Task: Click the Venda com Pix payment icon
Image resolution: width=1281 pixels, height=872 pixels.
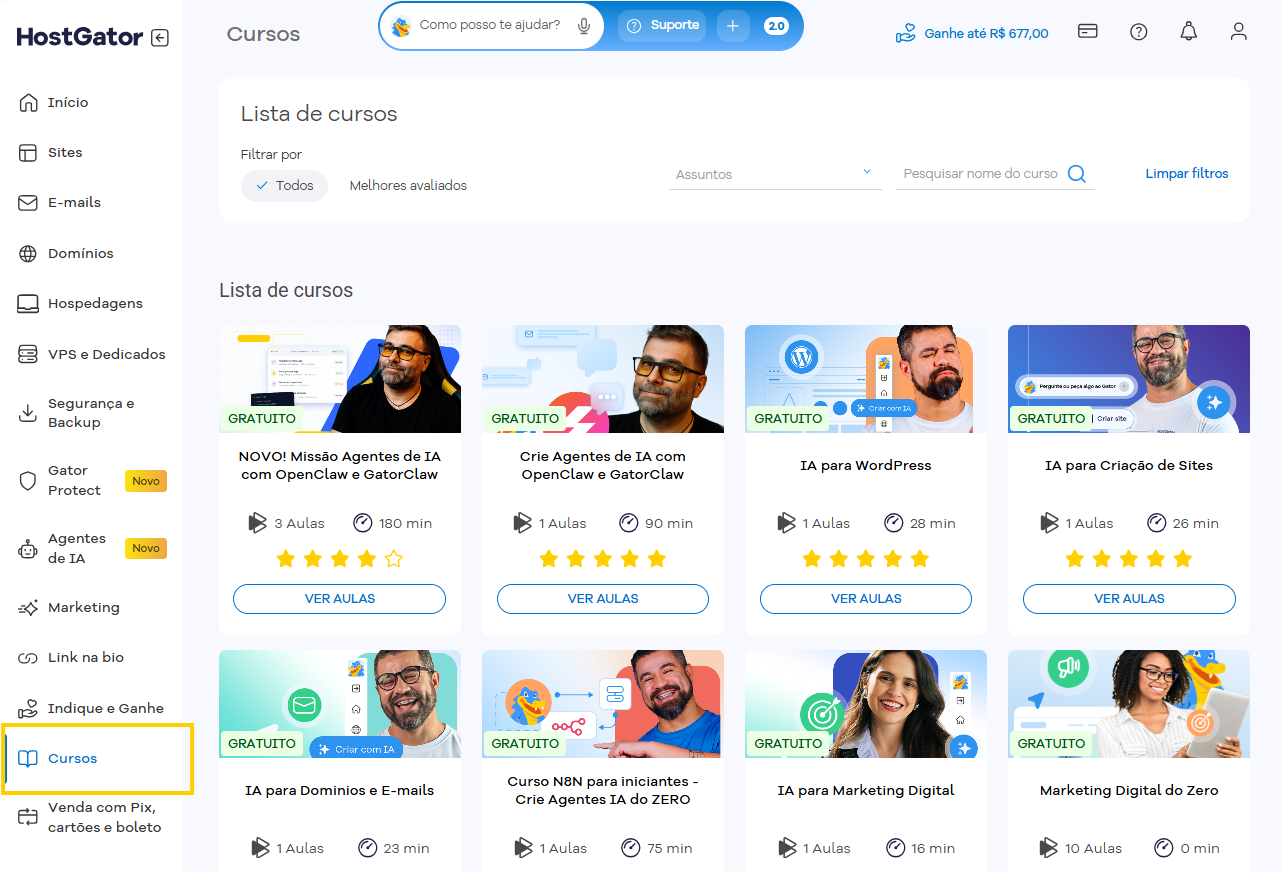Action: 28,817
